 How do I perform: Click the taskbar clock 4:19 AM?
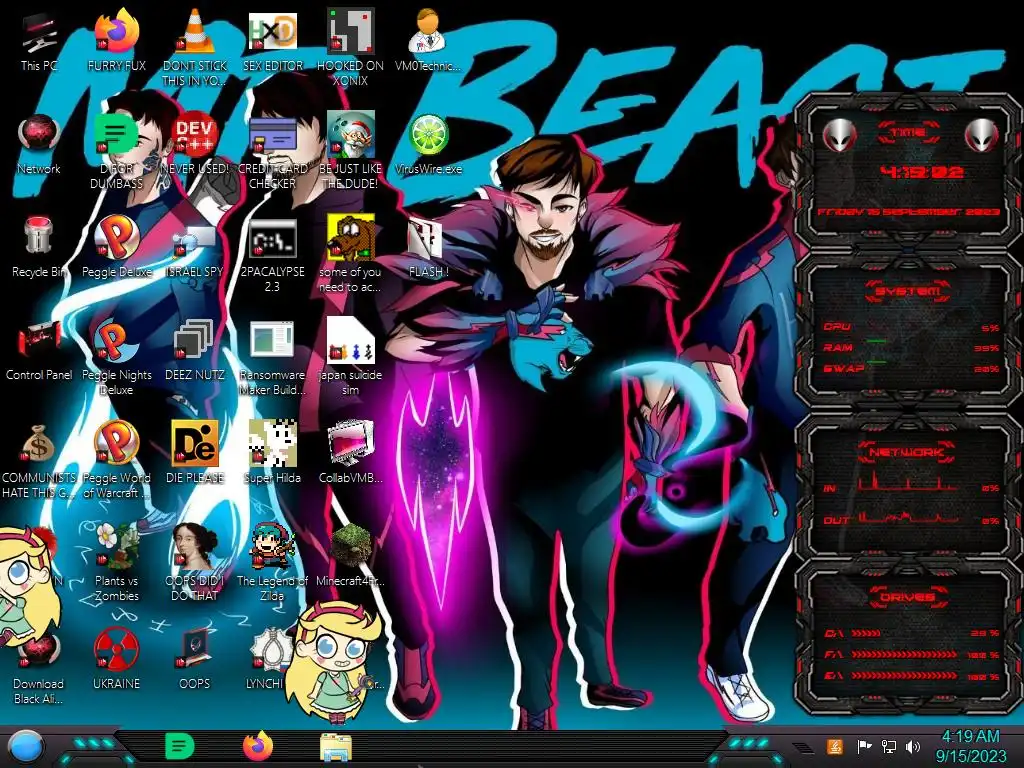[970, 737]
